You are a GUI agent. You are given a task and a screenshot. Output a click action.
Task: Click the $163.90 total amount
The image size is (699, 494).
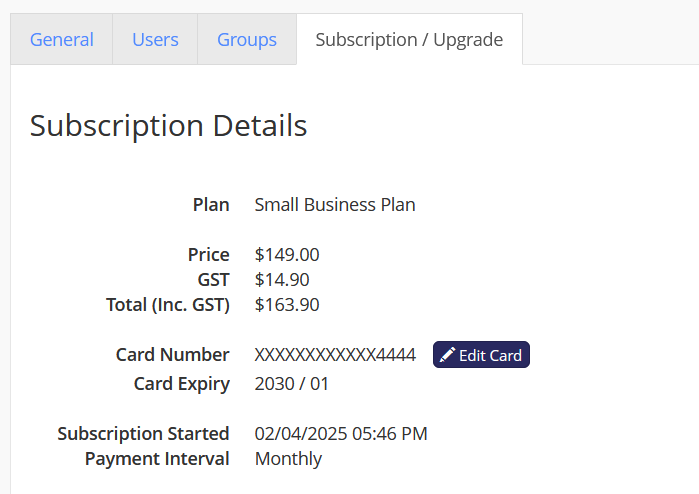pos(287,305)
